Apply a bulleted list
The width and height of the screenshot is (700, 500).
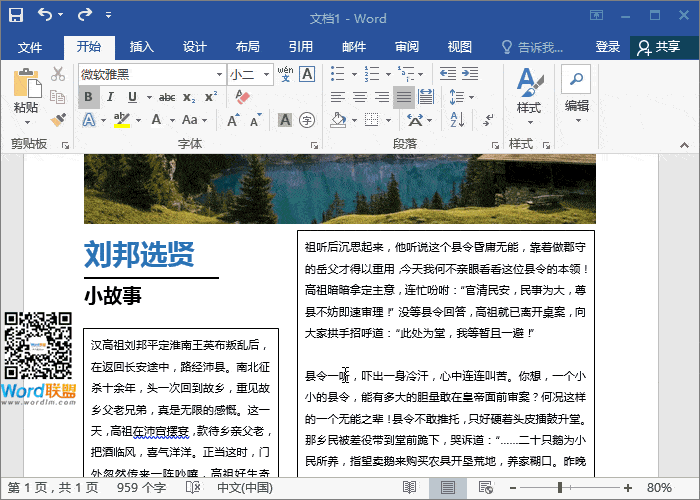click(338, 73)
